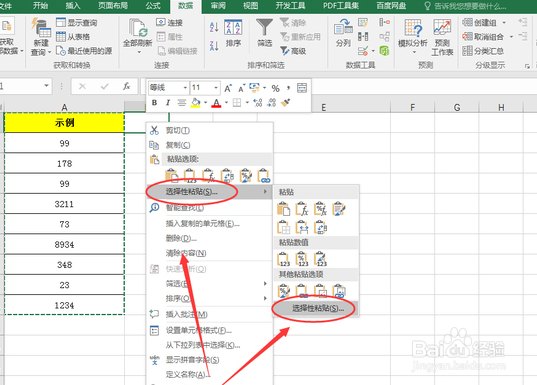Click 从表格 from table icon
Viewport: 537px width, 385px height.
pos(73,37)
